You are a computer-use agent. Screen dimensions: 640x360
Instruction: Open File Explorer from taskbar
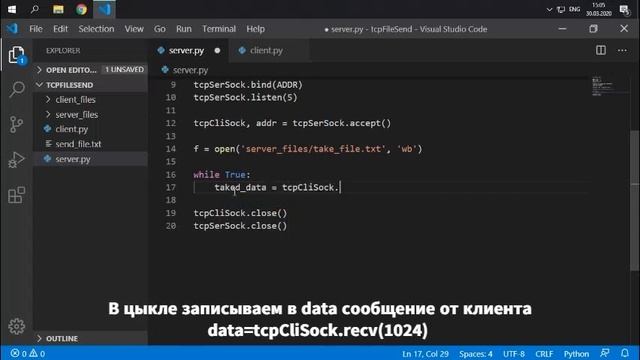58,9
